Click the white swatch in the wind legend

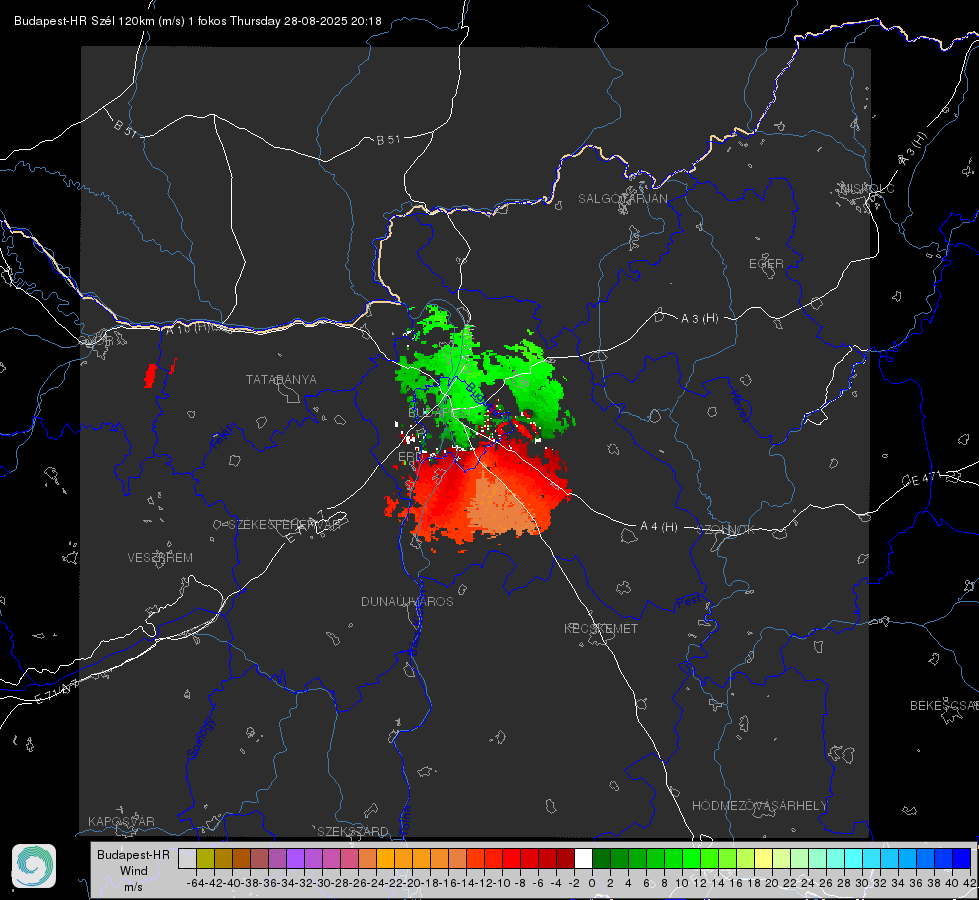(583, 858)
